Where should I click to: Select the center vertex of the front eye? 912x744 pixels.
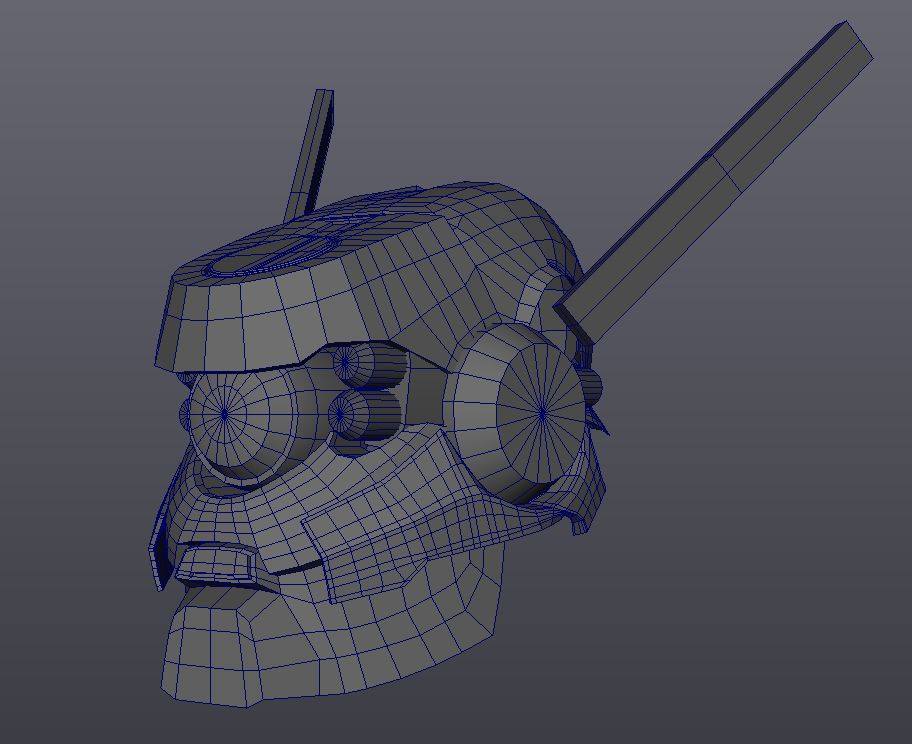pos(224,412)
